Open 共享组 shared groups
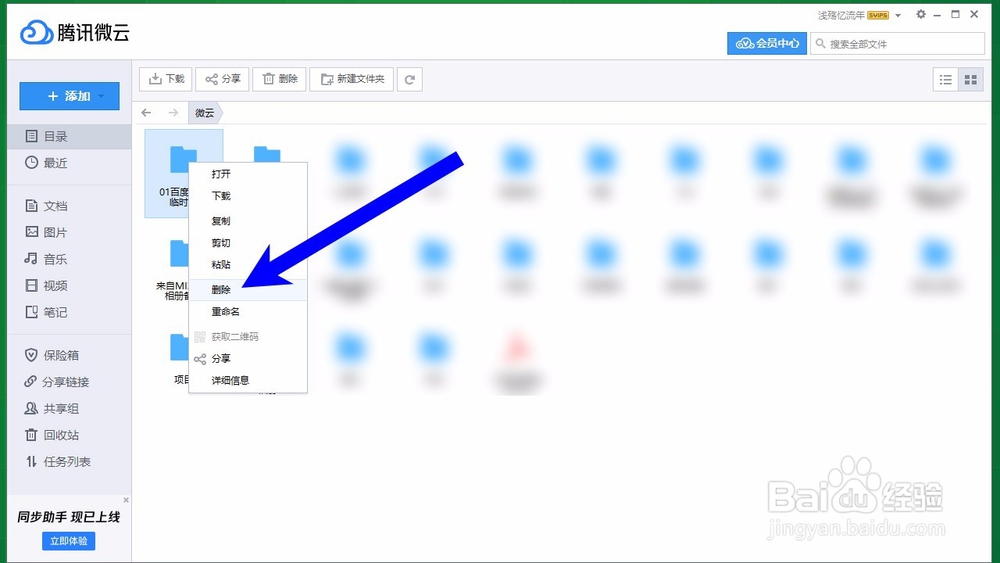 pyautogui.click(x=70, y=409)
